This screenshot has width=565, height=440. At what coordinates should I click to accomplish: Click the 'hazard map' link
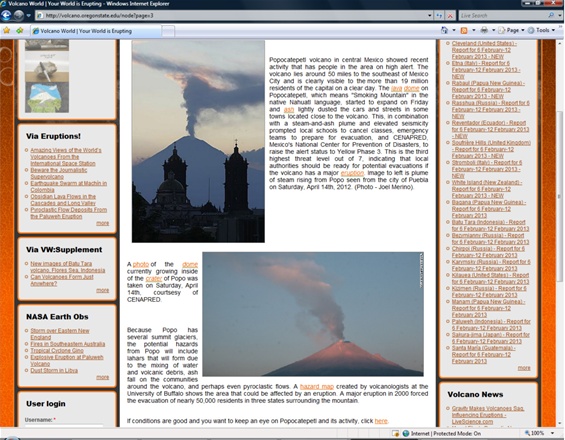(x=317, y=386)
